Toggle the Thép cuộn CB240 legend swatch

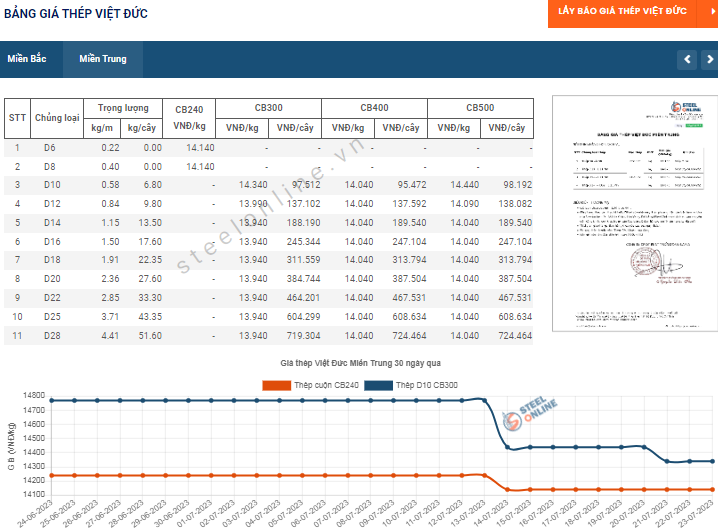pos(276,385)
